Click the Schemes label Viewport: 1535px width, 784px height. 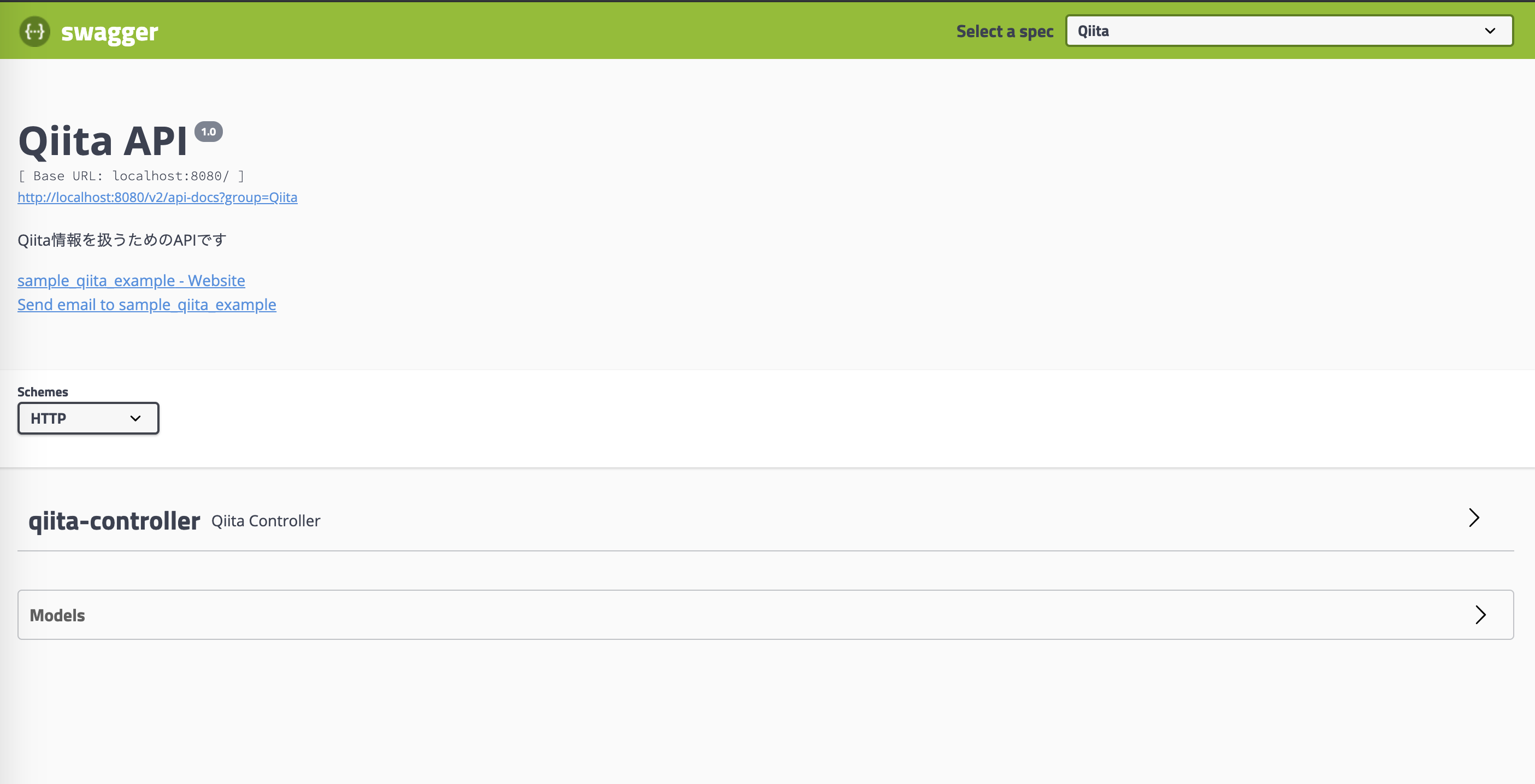click(x=43, y=392)
